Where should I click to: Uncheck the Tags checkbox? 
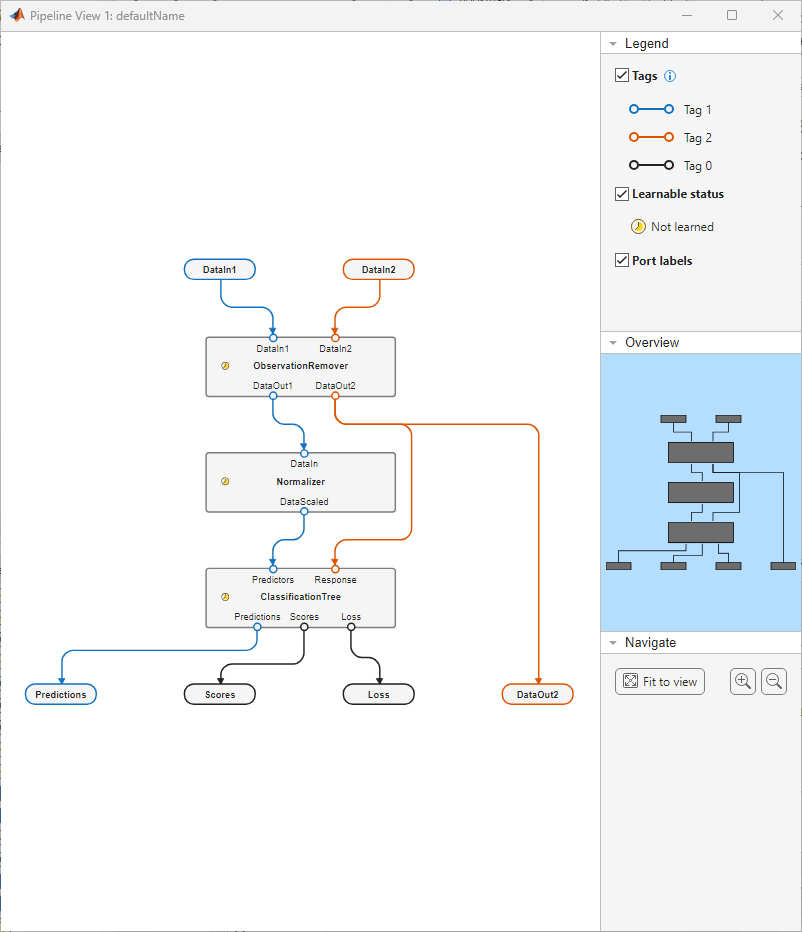622,75
